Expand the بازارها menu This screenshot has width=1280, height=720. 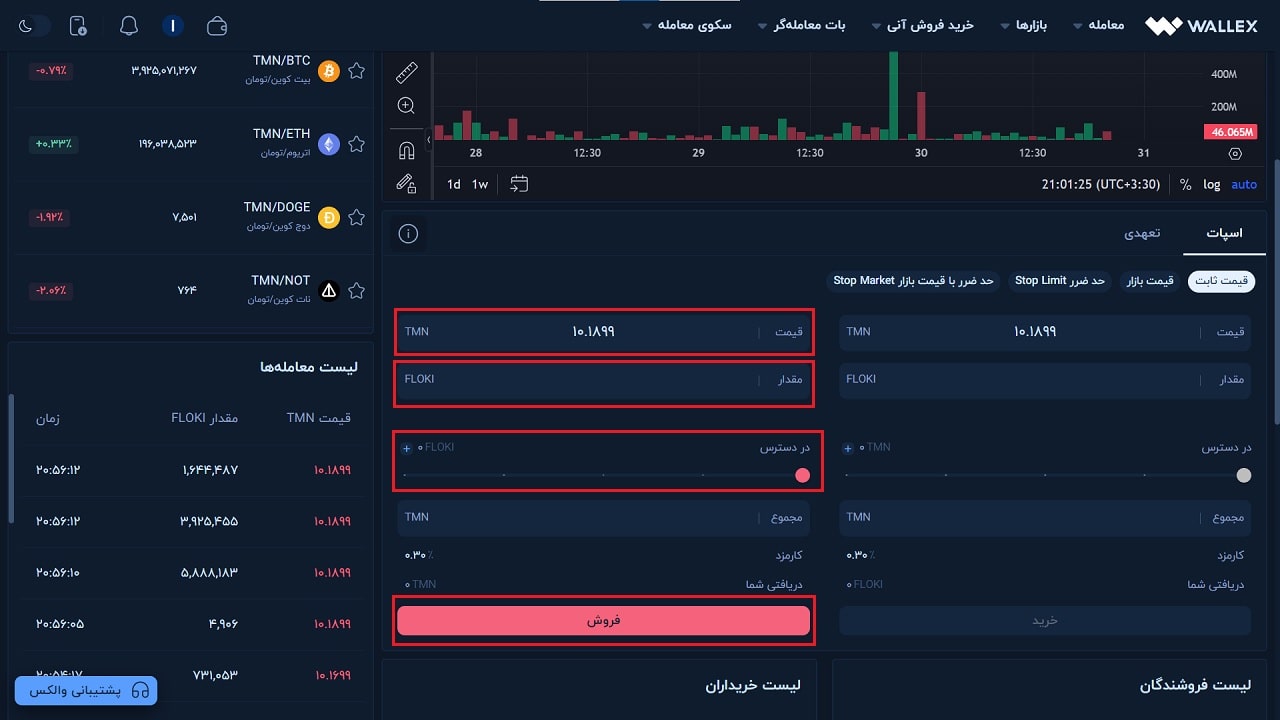[1023, 25]
